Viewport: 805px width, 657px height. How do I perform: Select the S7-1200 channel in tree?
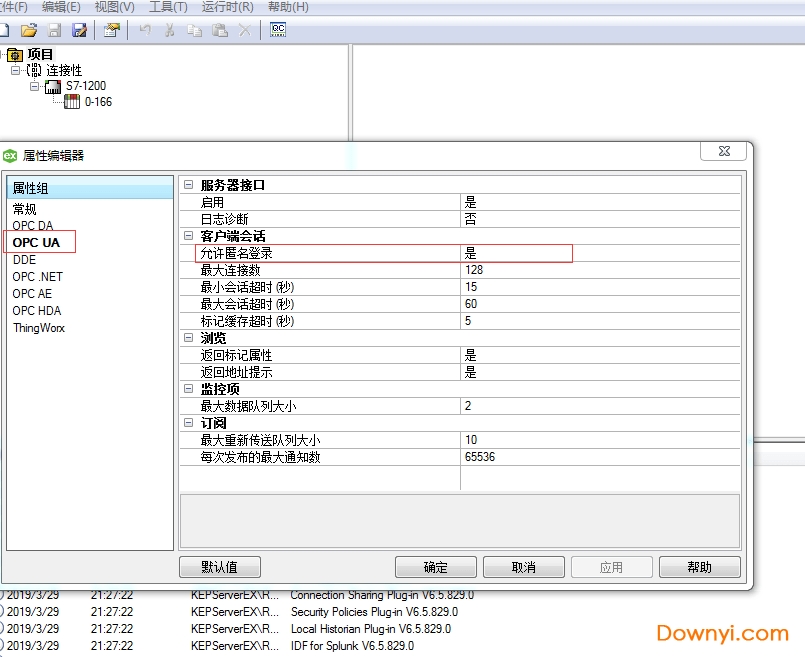[85, 86]
